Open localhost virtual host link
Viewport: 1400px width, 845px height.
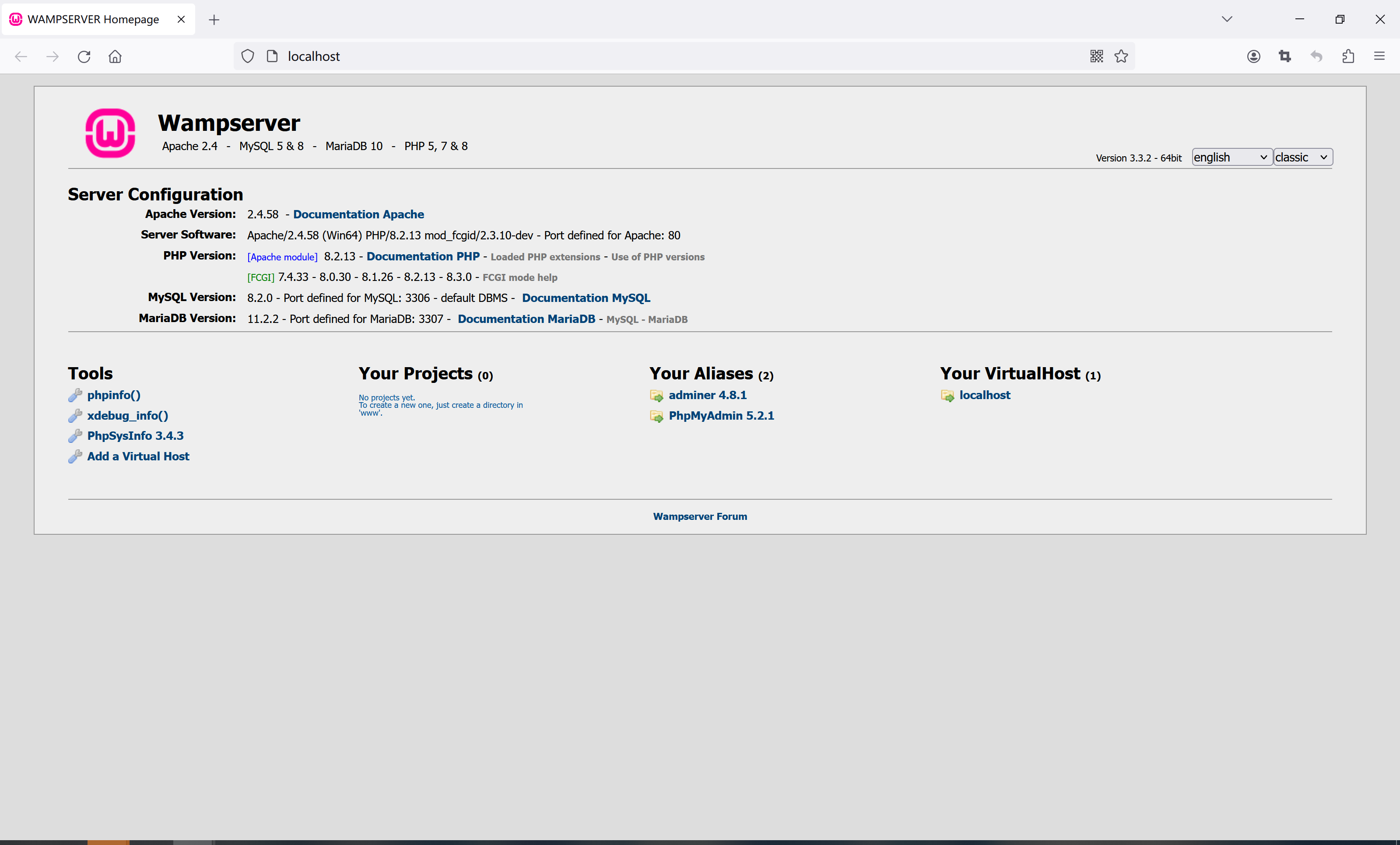[x=985, y=395]
